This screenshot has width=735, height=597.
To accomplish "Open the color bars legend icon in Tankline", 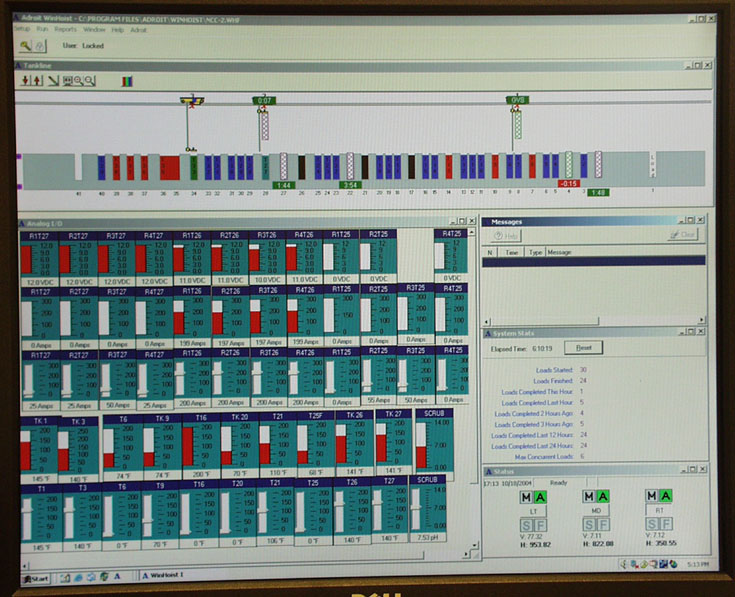I will coord(127,80).
